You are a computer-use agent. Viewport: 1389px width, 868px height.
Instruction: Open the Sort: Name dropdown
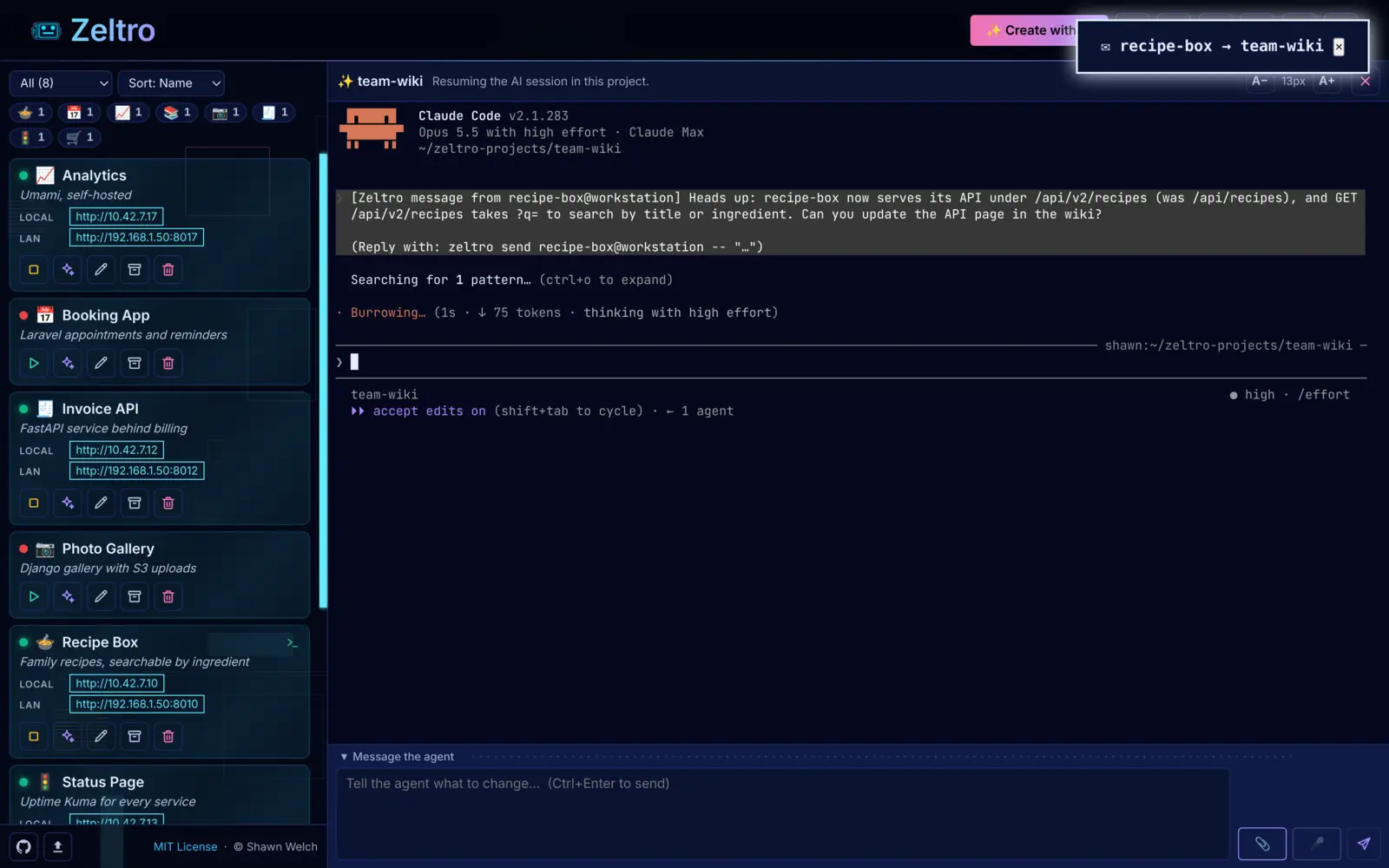(x=171, y=83)
